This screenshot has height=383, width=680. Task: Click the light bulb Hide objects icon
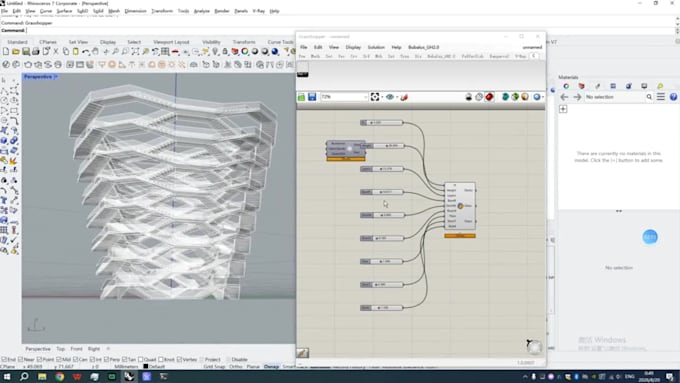(215, 52)
